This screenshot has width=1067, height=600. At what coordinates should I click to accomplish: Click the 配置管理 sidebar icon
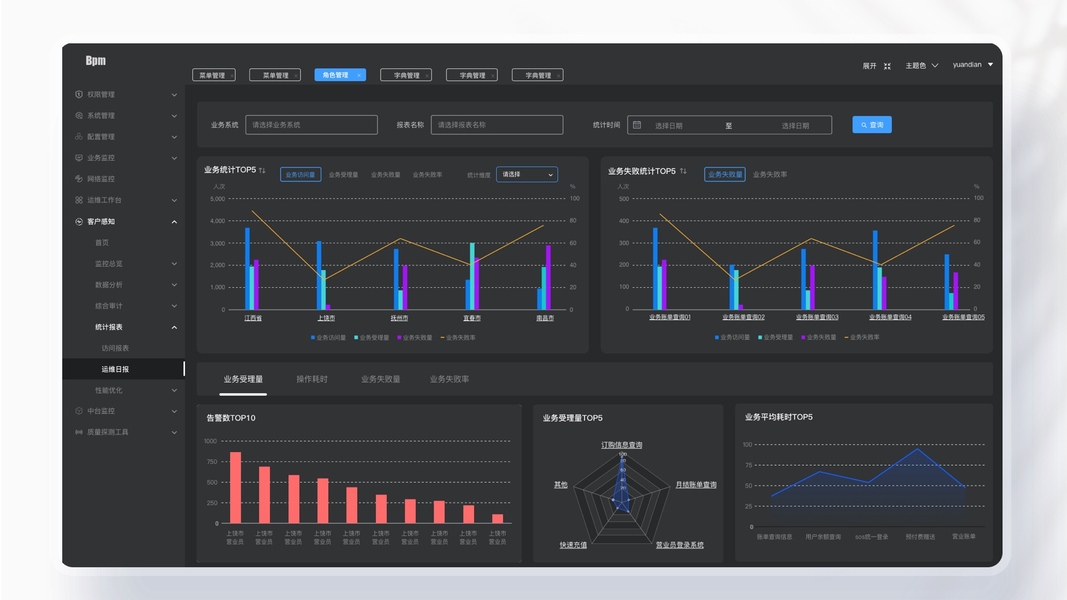(x=79, y=137)
